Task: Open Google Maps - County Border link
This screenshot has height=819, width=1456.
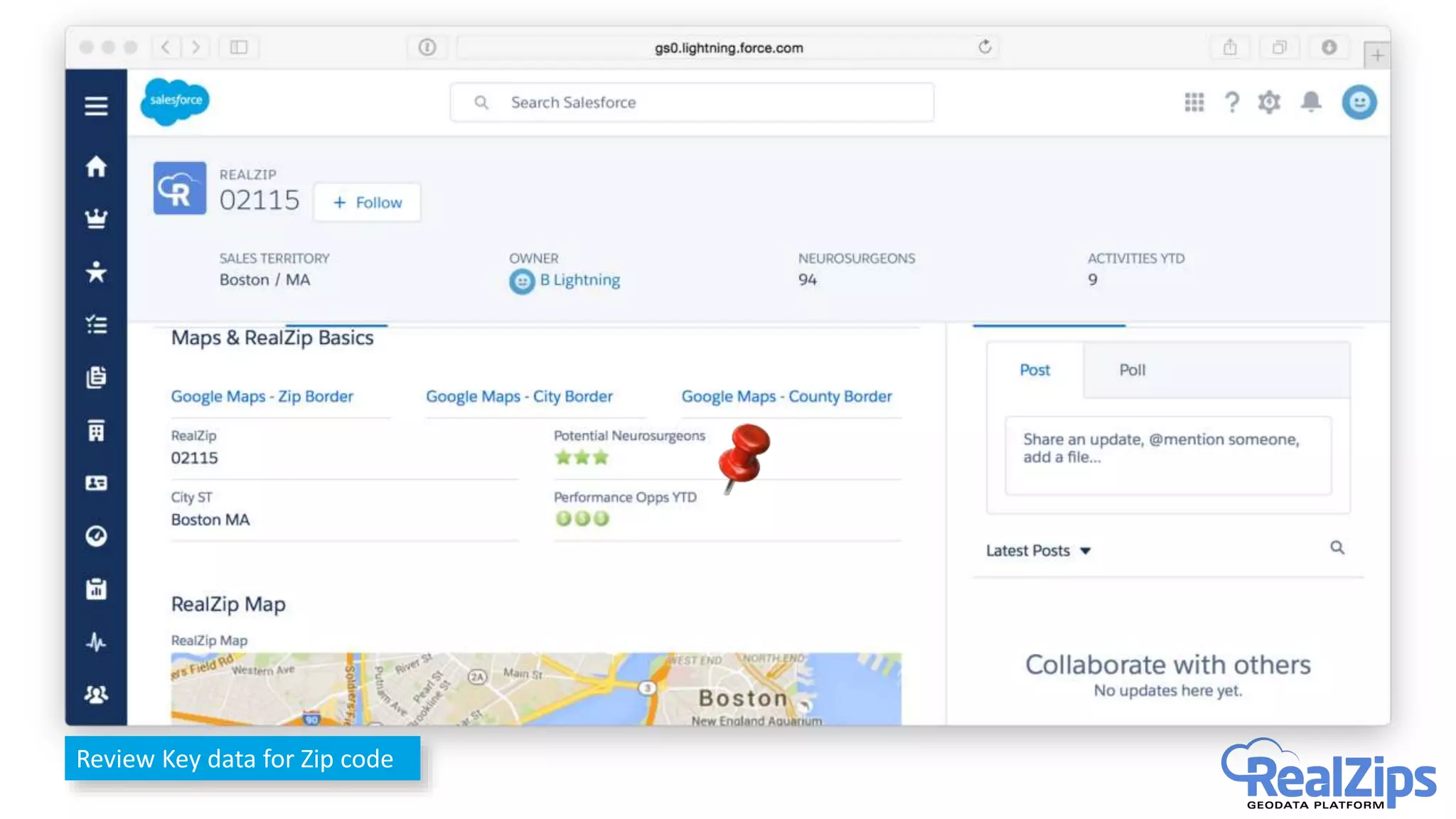Action: tap(786, 396)
